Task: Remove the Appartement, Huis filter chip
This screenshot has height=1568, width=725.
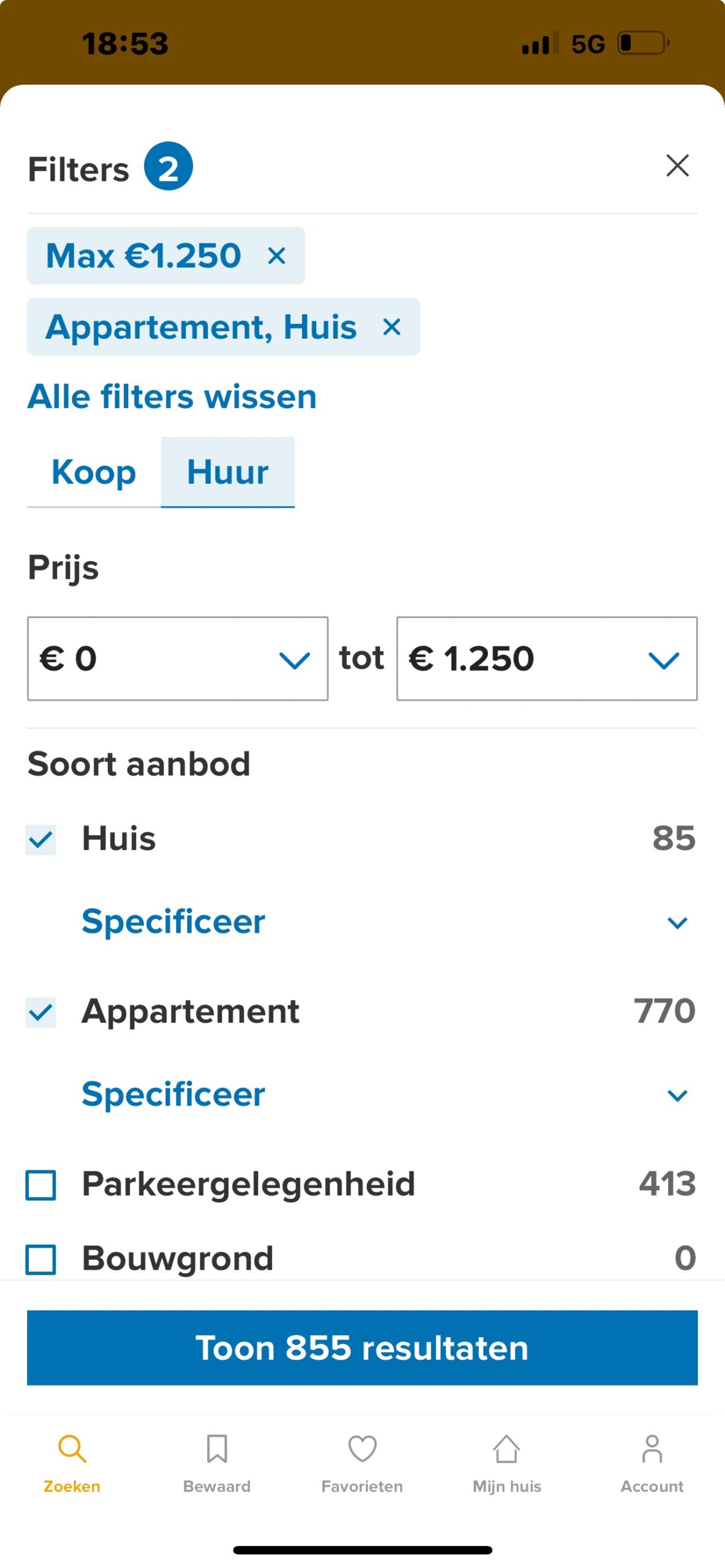Action: 392,327
